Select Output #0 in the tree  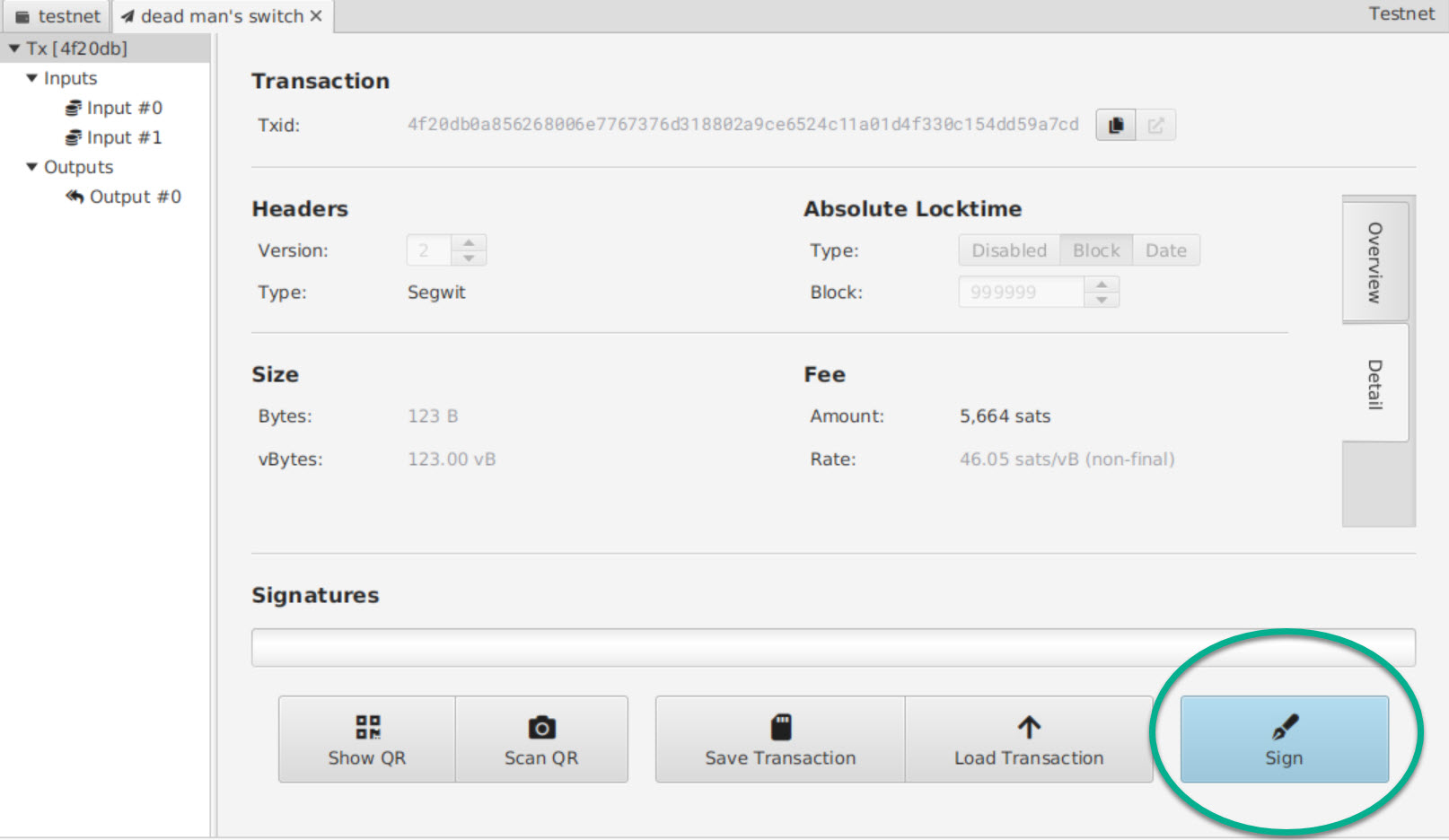click(x=135, y=197)
